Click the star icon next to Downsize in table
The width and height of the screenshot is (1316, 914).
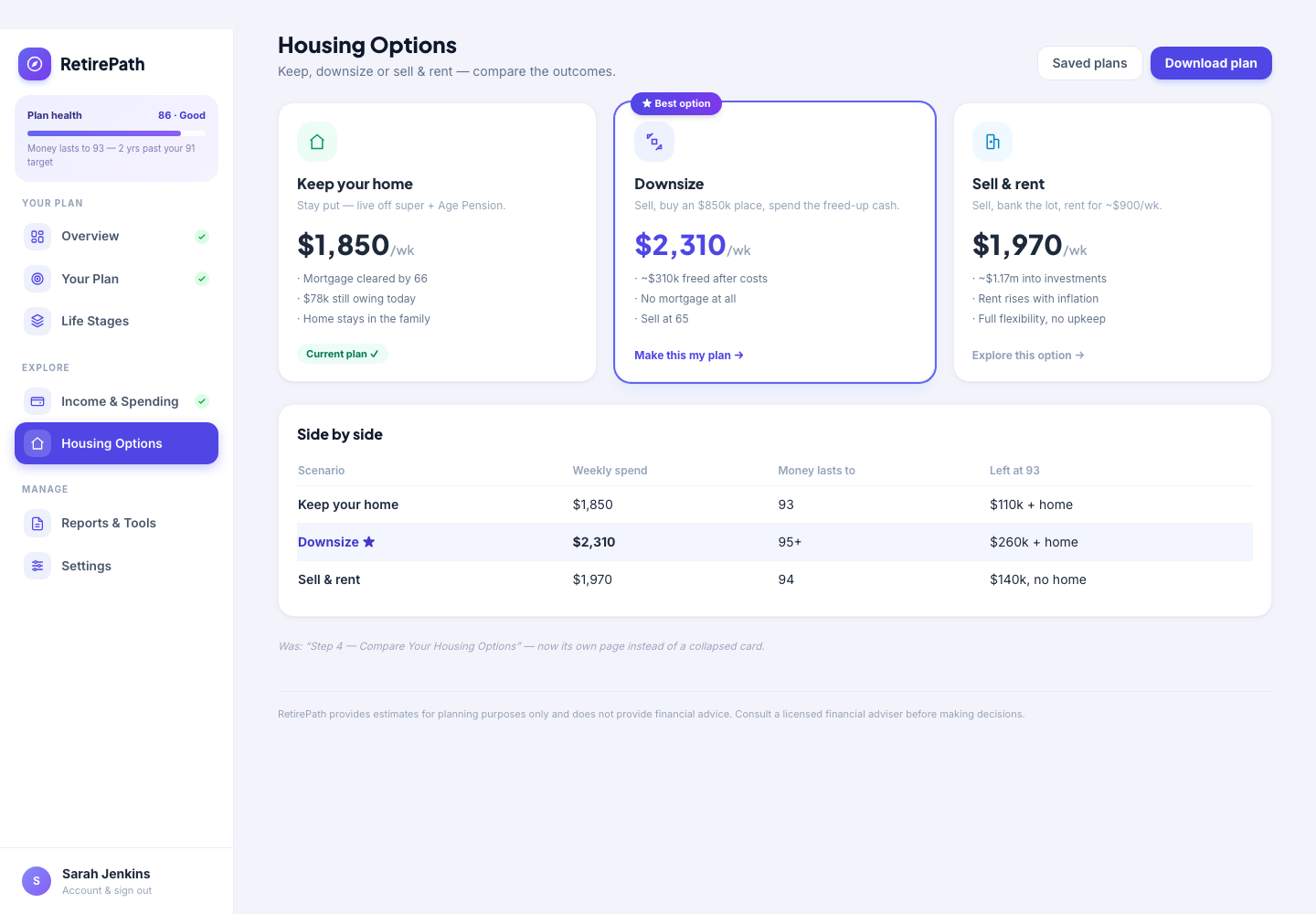(x=369, y=542)
